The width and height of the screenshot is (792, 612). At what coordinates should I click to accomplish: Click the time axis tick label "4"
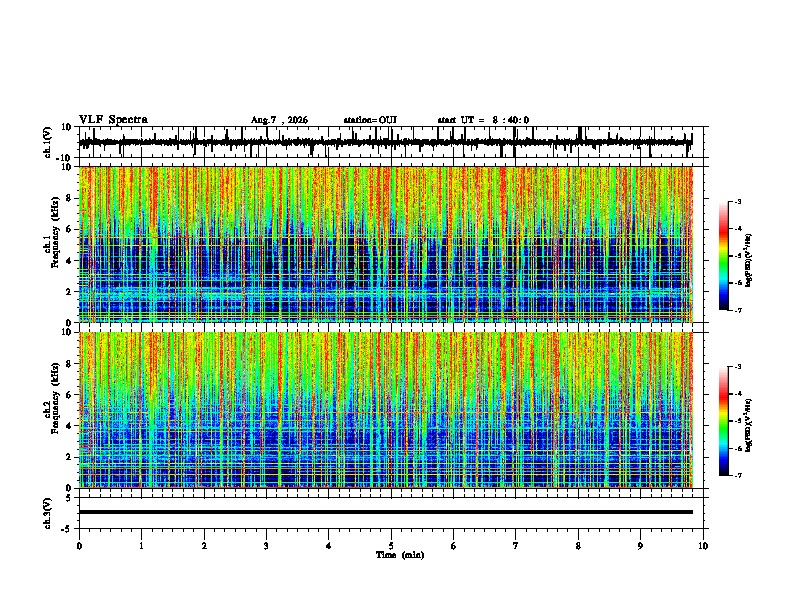[x=329, y=546]
